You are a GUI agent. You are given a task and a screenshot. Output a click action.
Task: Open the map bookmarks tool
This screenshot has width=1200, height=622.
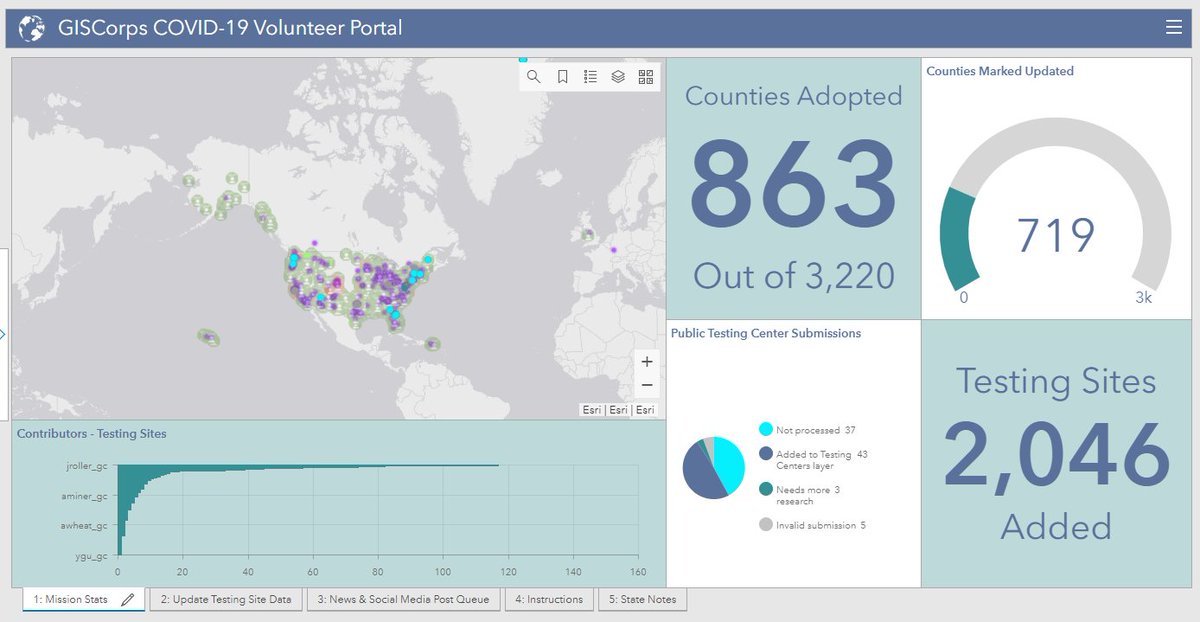pos(562,77)
